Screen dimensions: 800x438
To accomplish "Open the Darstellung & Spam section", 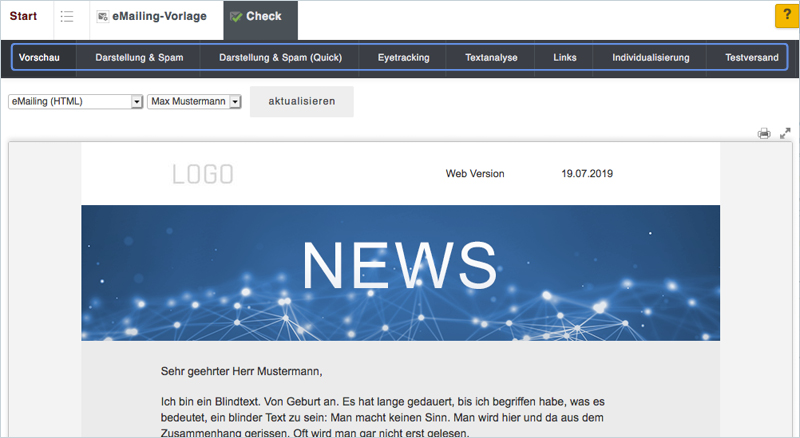I will (x=139, y=58).
